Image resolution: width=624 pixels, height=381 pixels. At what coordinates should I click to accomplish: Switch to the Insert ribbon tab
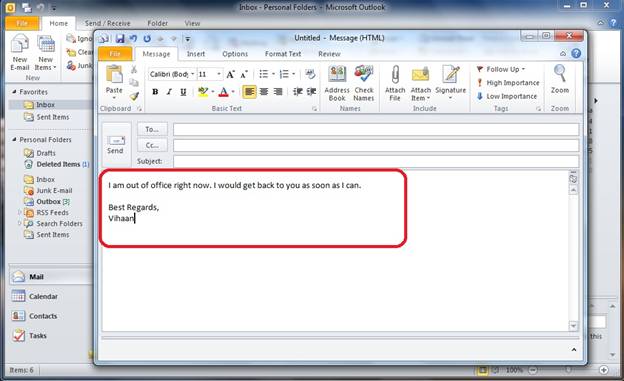click(196, 54)
